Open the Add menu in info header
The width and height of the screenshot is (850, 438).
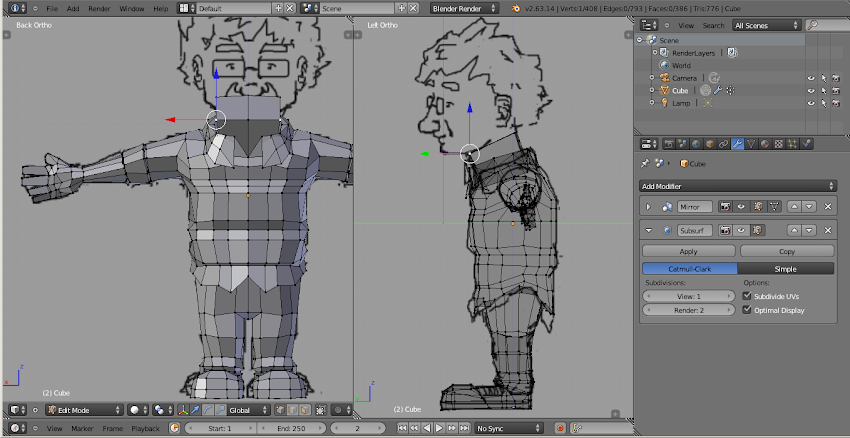click(73, 9)
